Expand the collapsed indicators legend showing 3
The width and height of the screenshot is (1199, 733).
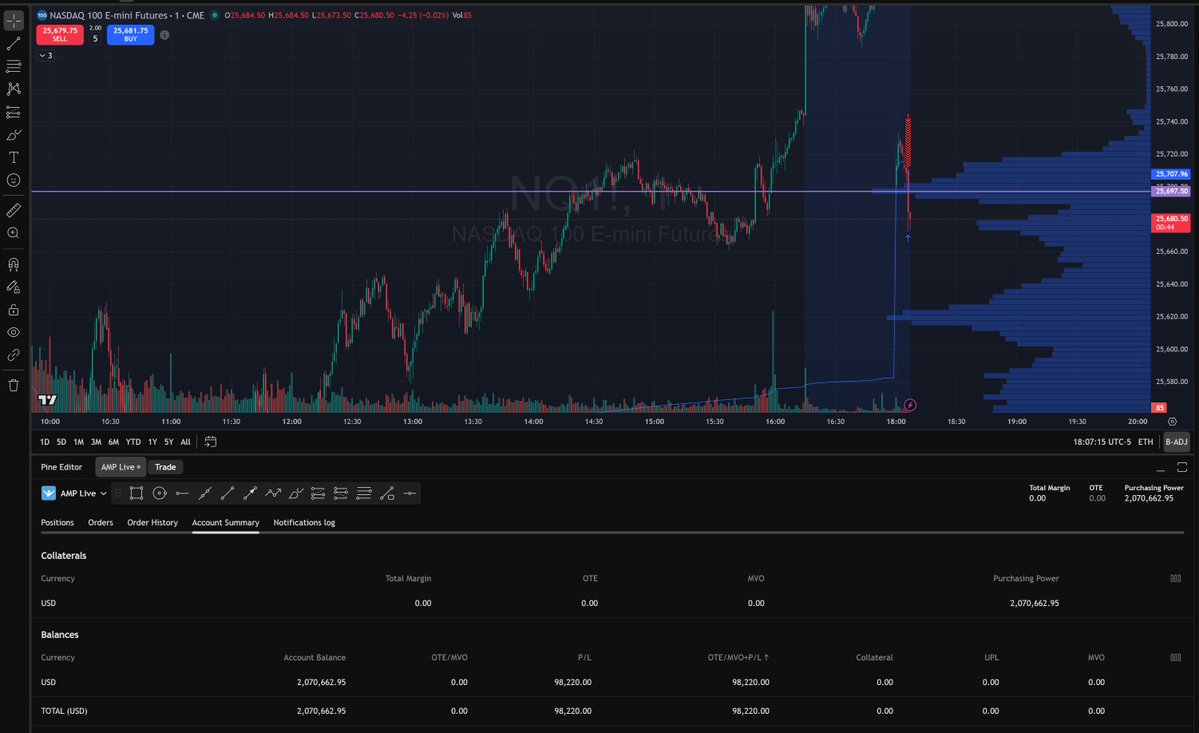45,56
